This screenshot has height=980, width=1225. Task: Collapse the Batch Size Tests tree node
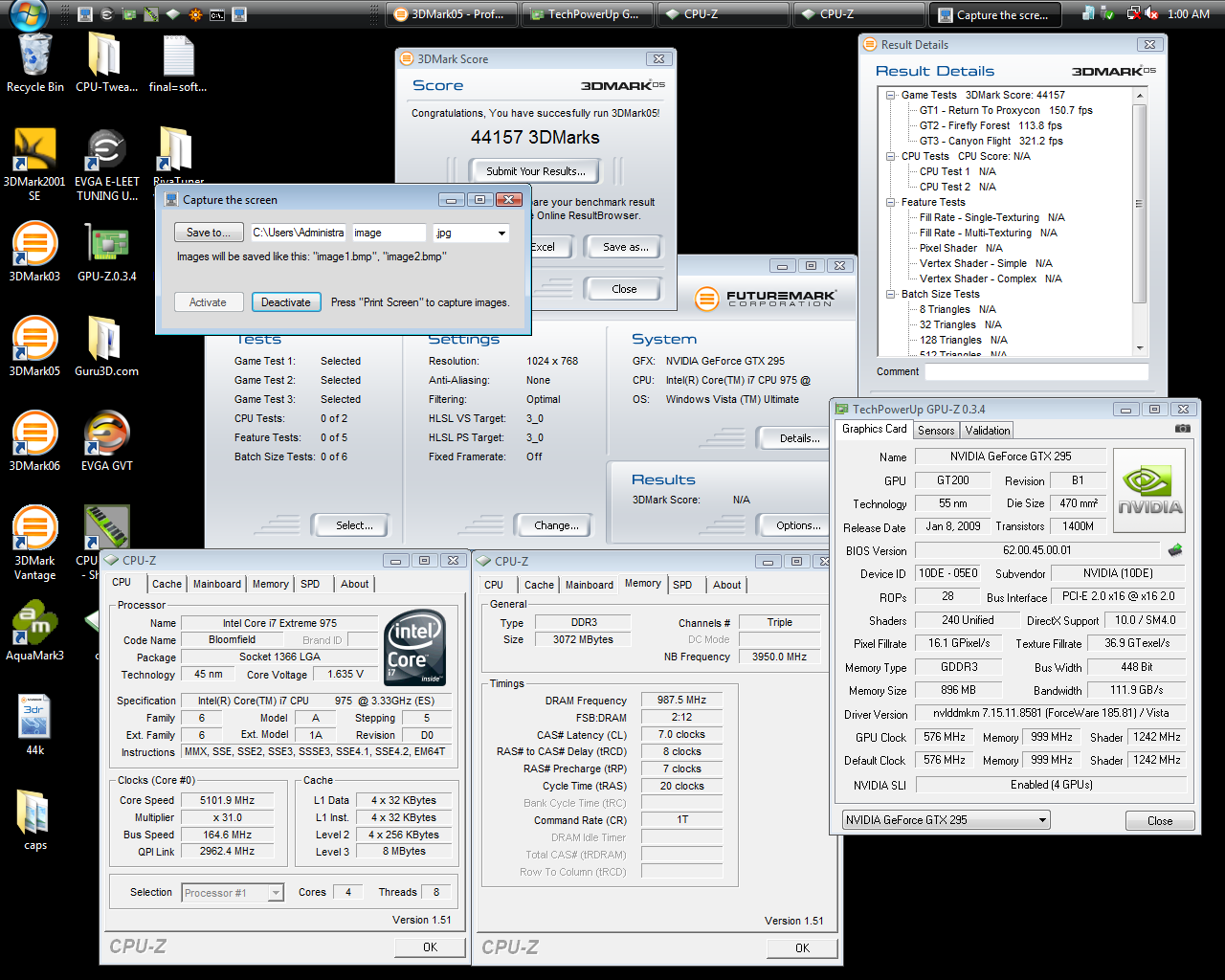pyautogui.click(x=890, y=294)
